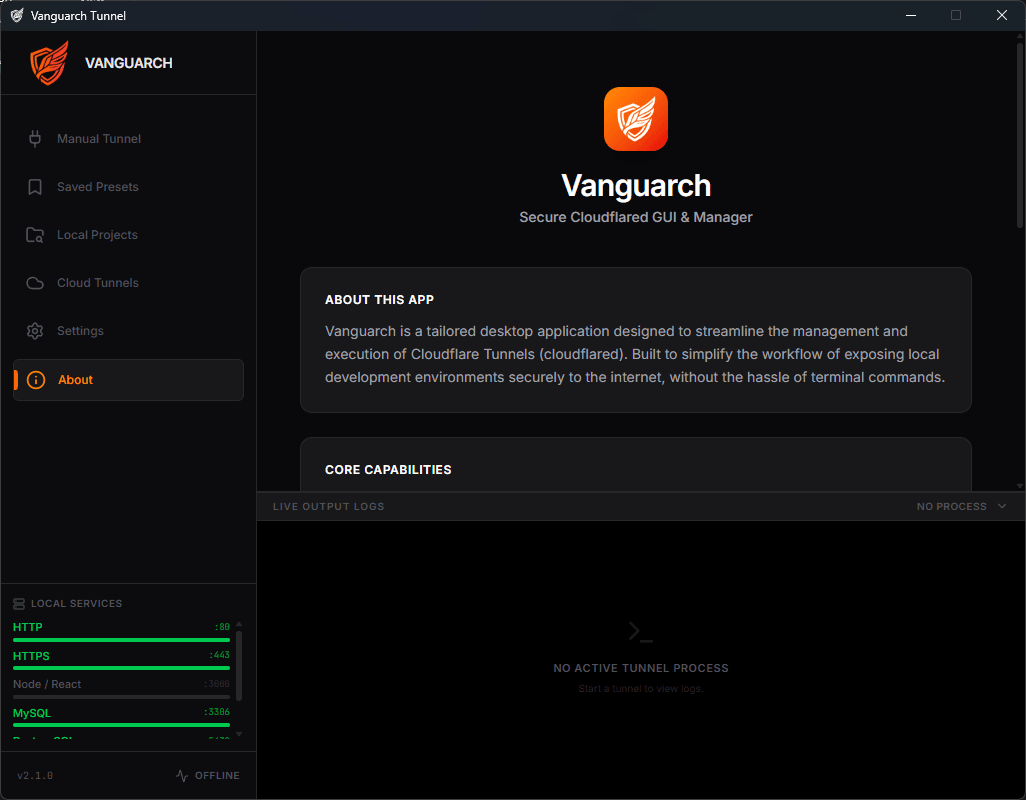Click the terminal prompt icon in logs panel

pos(641,632)
